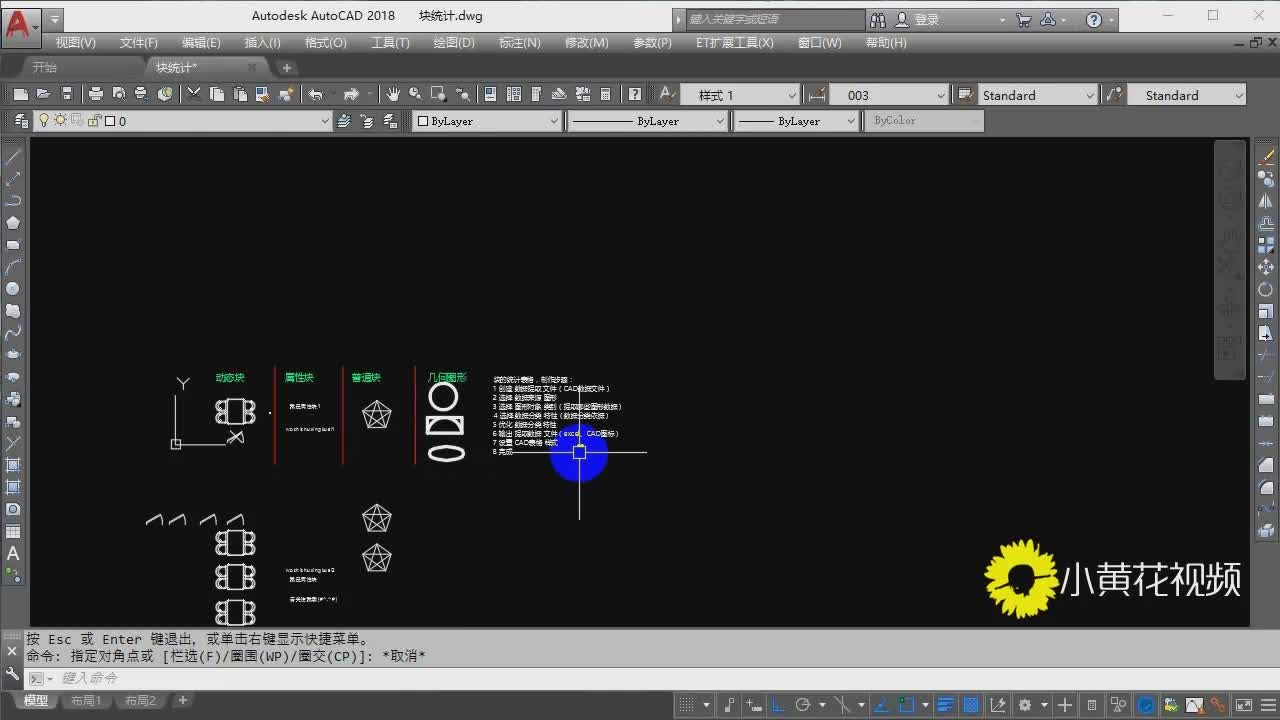The image size is (1280, 720).
Task: Click the navigation bar on canvas
Action: (x=1228, y=260)
